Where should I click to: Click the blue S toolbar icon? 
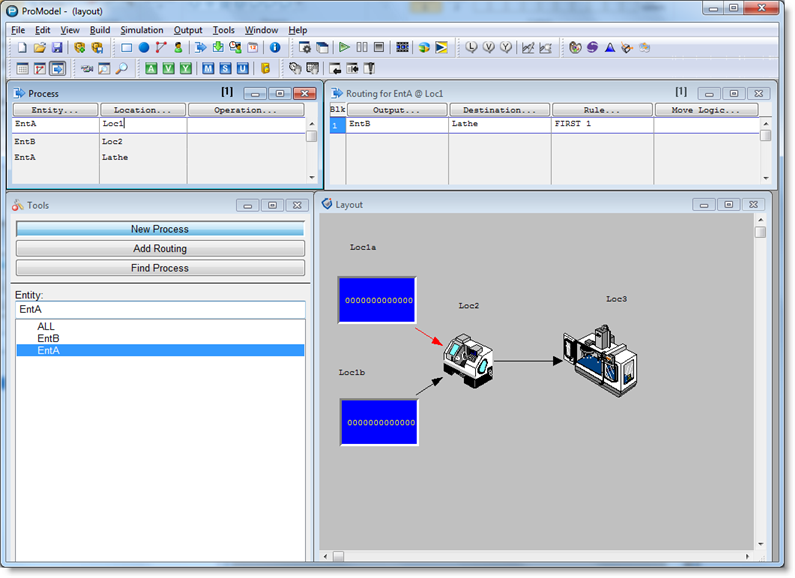tap(225, 68)
